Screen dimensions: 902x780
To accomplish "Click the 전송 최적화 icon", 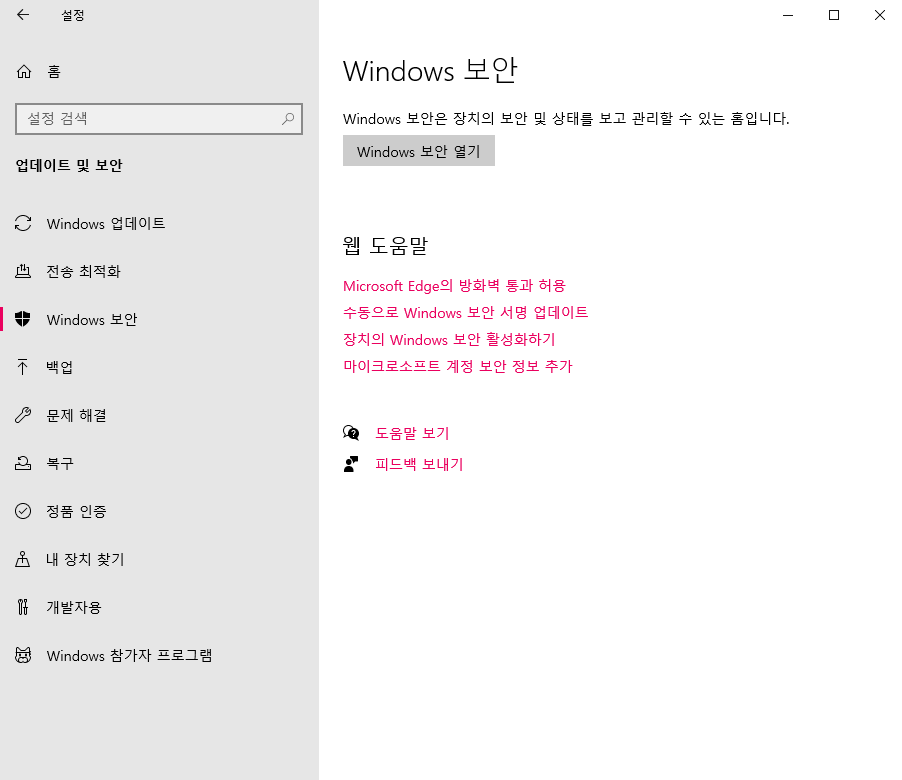I will pyautogui.click(x=23, y=271).
